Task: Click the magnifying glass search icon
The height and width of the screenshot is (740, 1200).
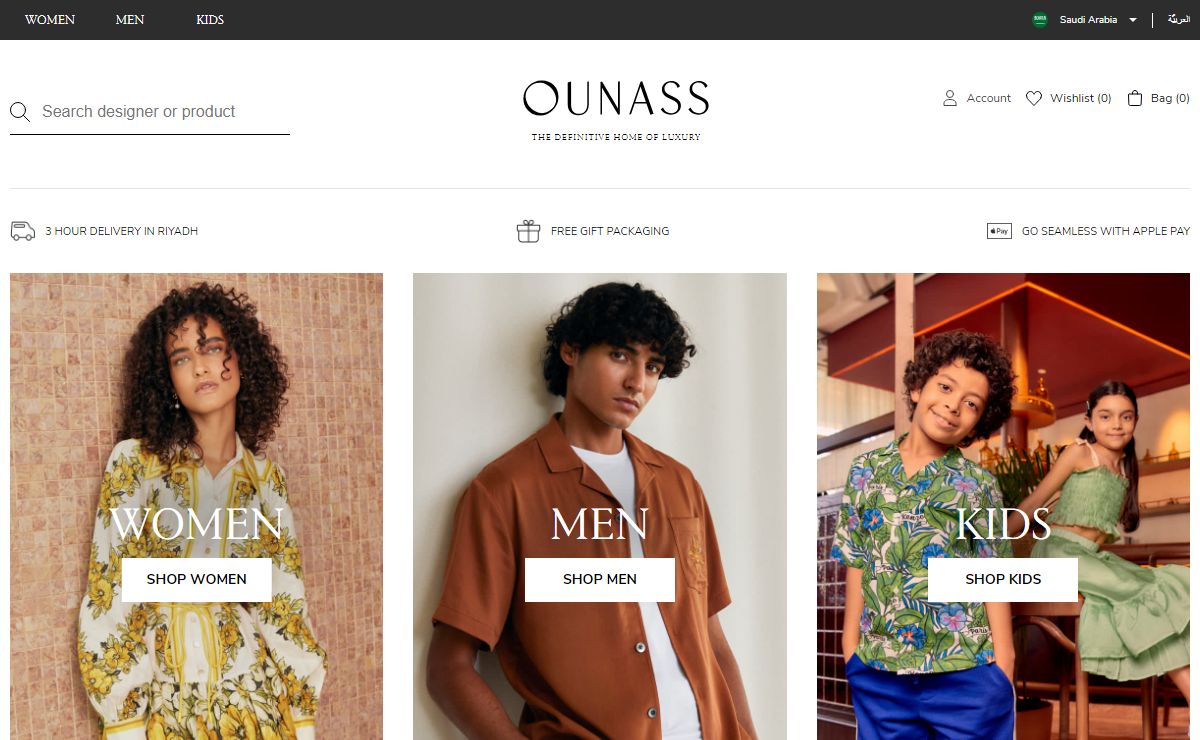Action: (19, 112)
